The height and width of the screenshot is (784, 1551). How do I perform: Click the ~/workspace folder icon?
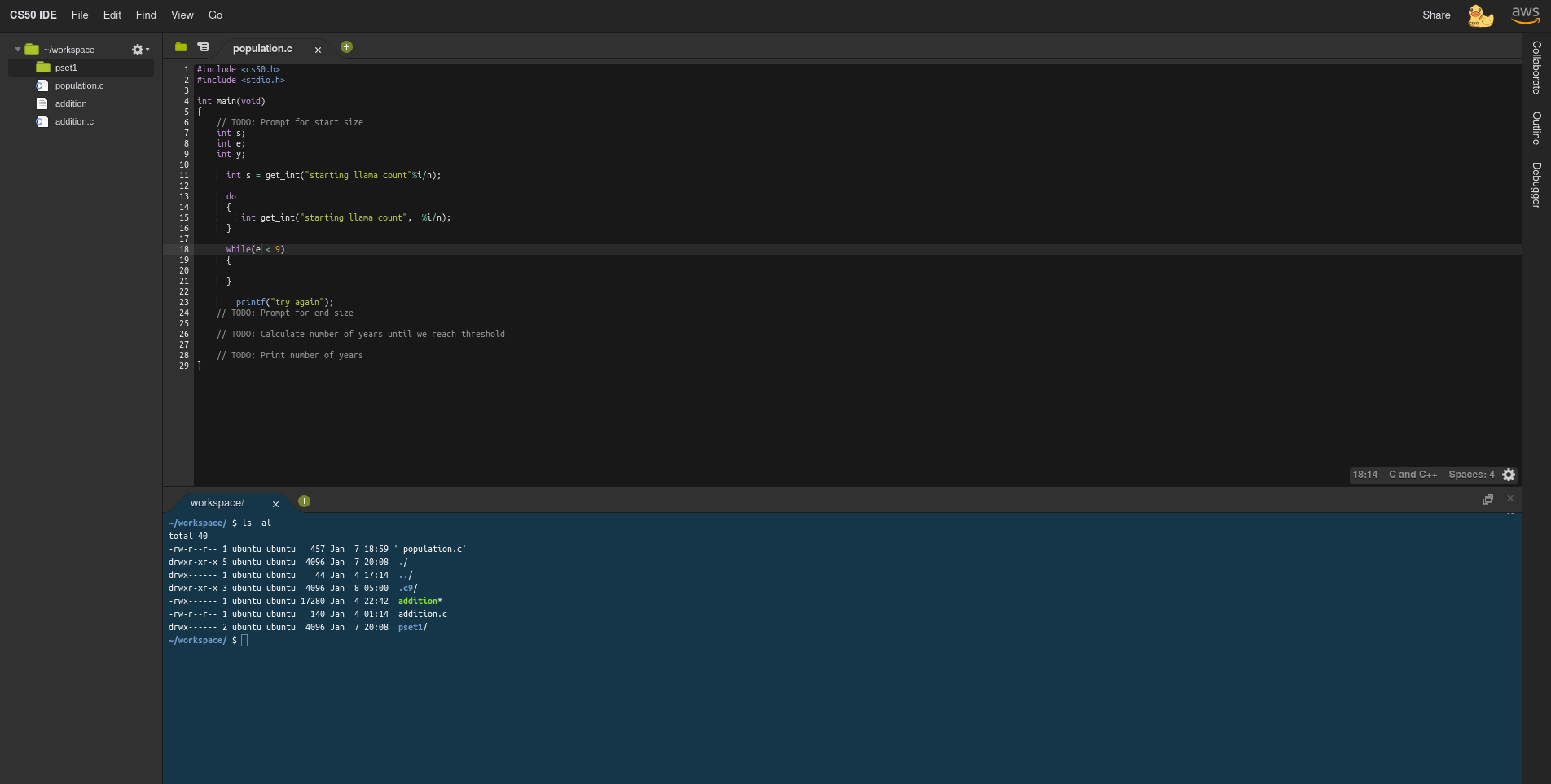pyautogui.click(x=32, y=49)
